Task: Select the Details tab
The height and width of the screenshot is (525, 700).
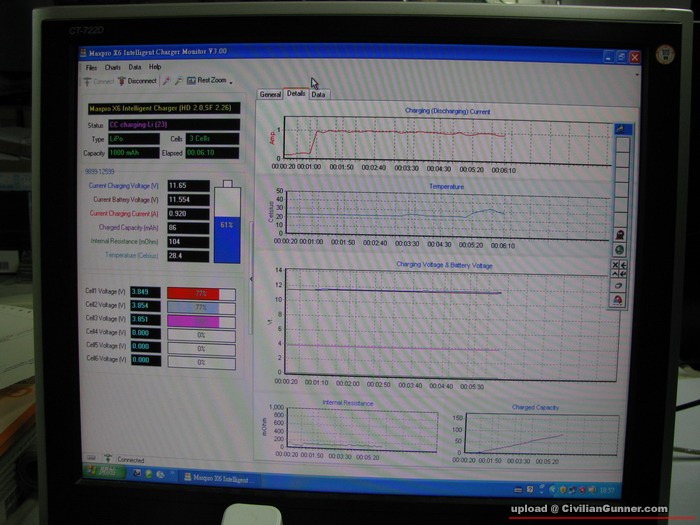Action: [295, 94]
